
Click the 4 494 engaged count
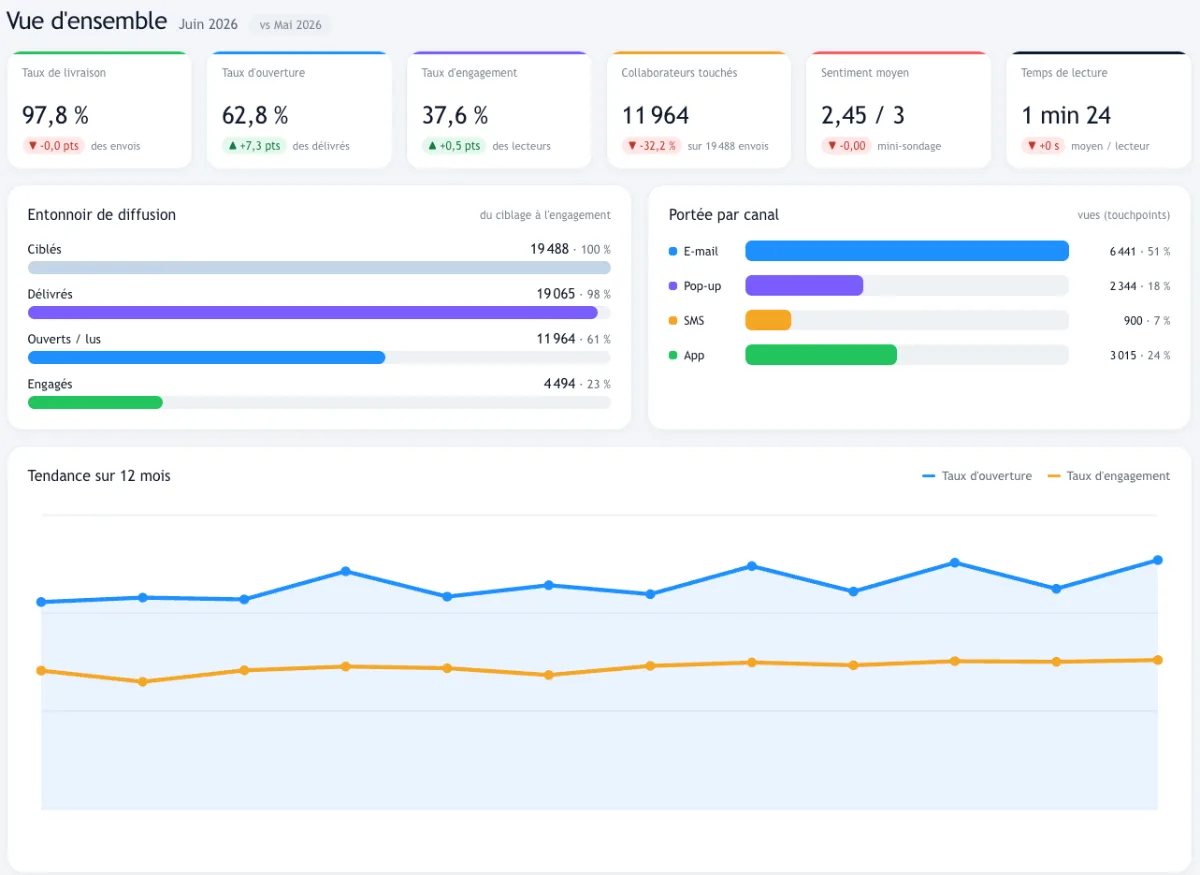560,384
